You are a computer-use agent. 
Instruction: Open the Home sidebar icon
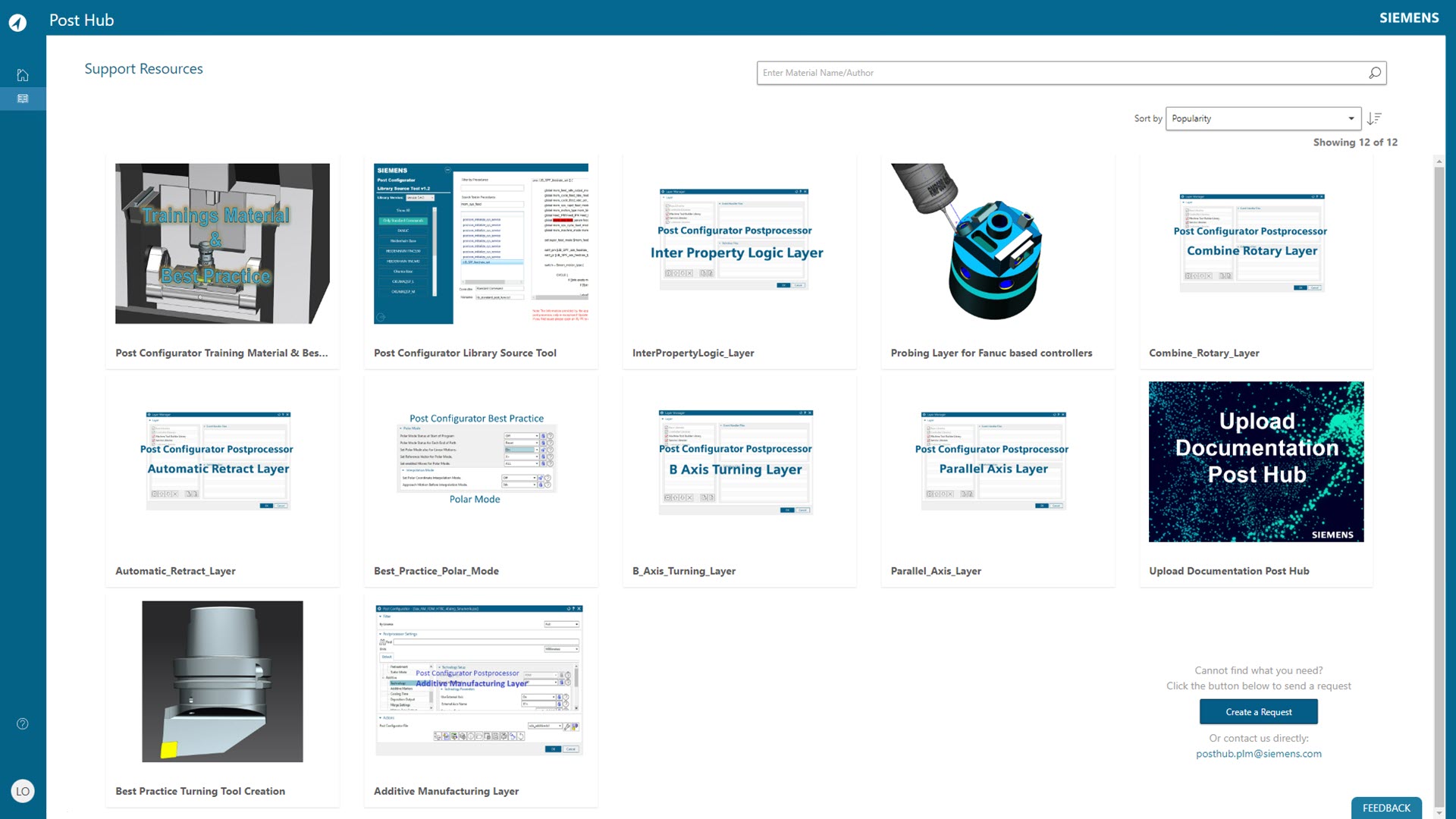pos(23,75)
